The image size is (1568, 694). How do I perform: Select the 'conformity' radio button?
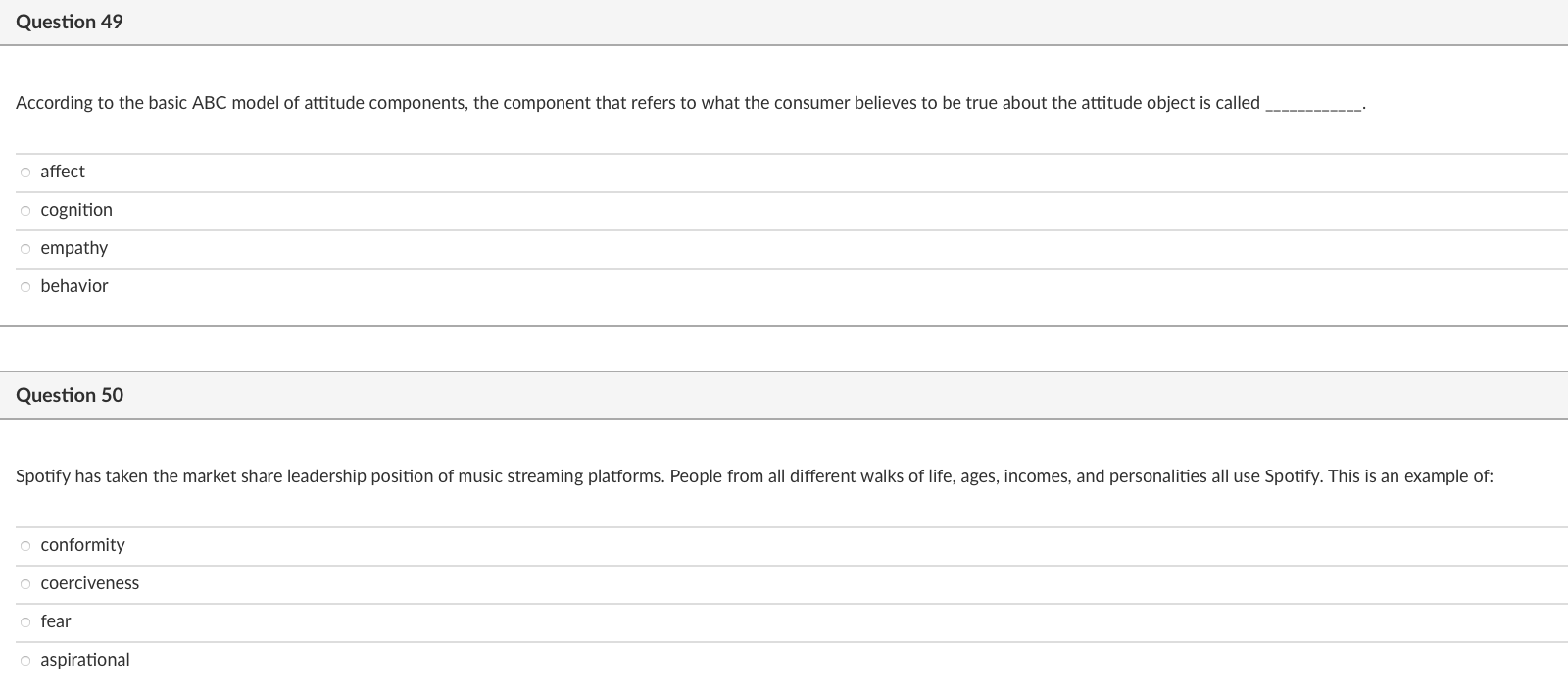point(25,546)
